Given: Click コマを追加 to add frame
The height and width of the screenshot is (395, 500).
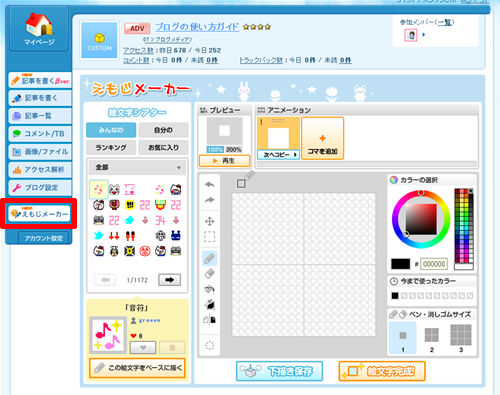Looking at the screenshot, I should (x=322, y=138).
